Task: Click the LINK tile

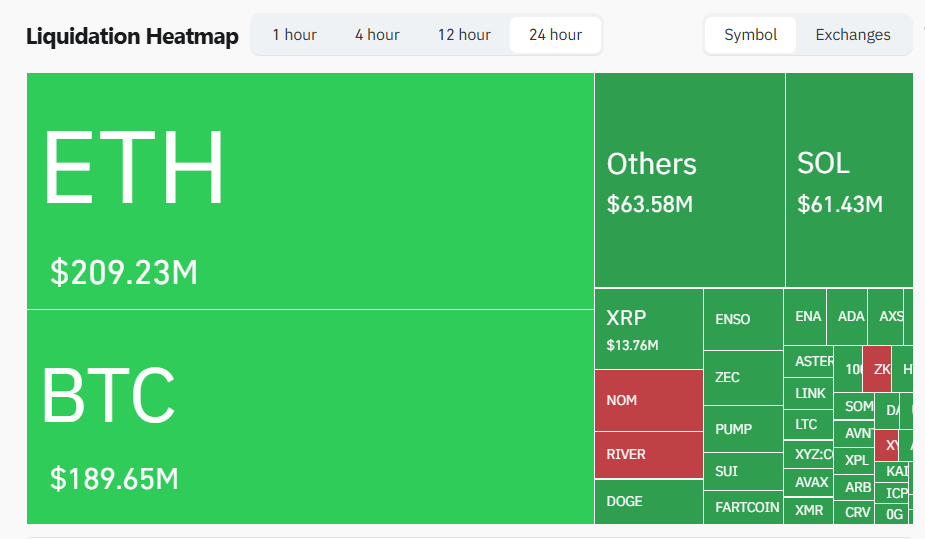Action: [x=810, y=394]
